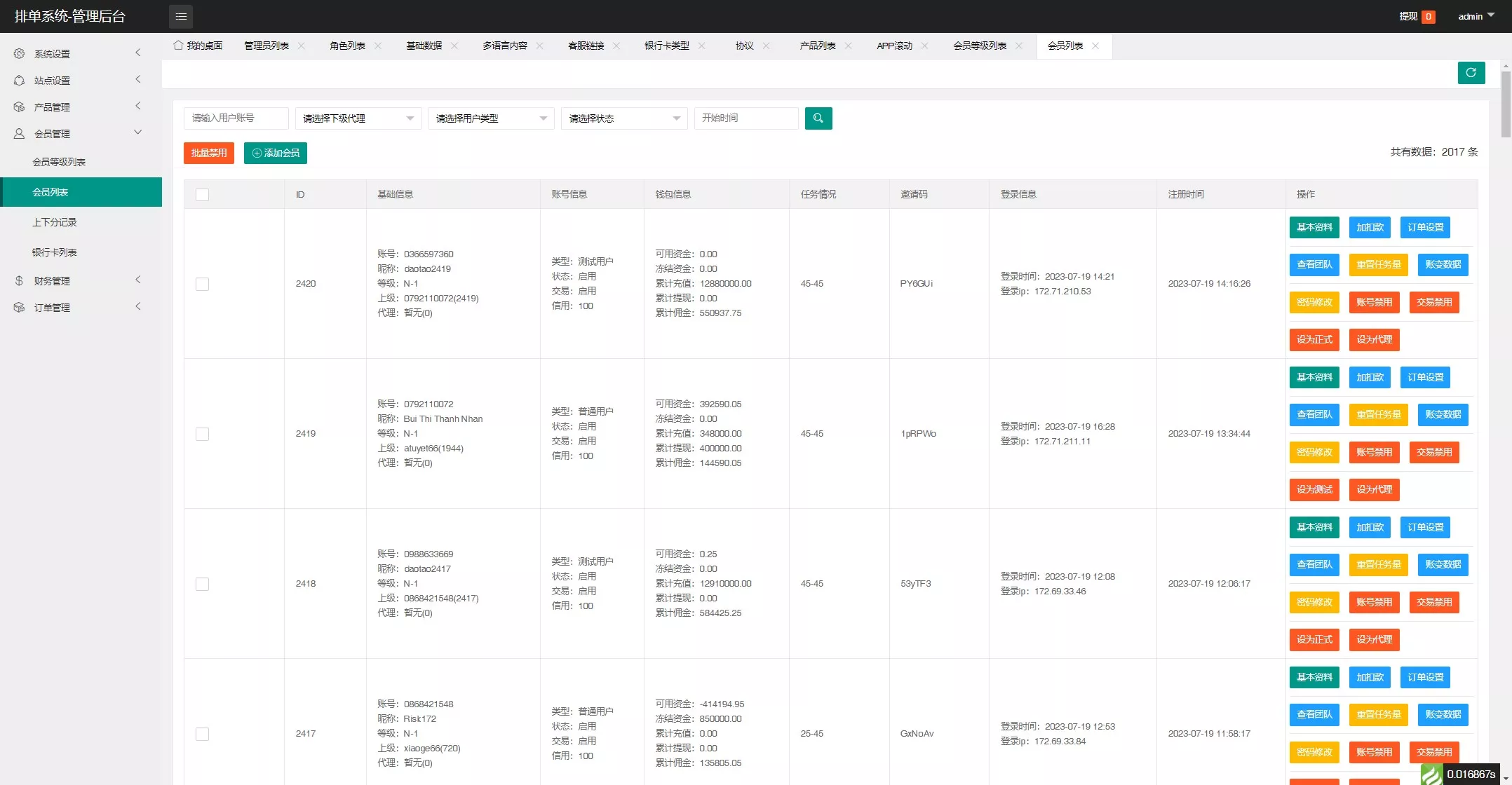
Task: Click the 系统设置 gear icon in sidebar
Action: click(x=19, y=53)
